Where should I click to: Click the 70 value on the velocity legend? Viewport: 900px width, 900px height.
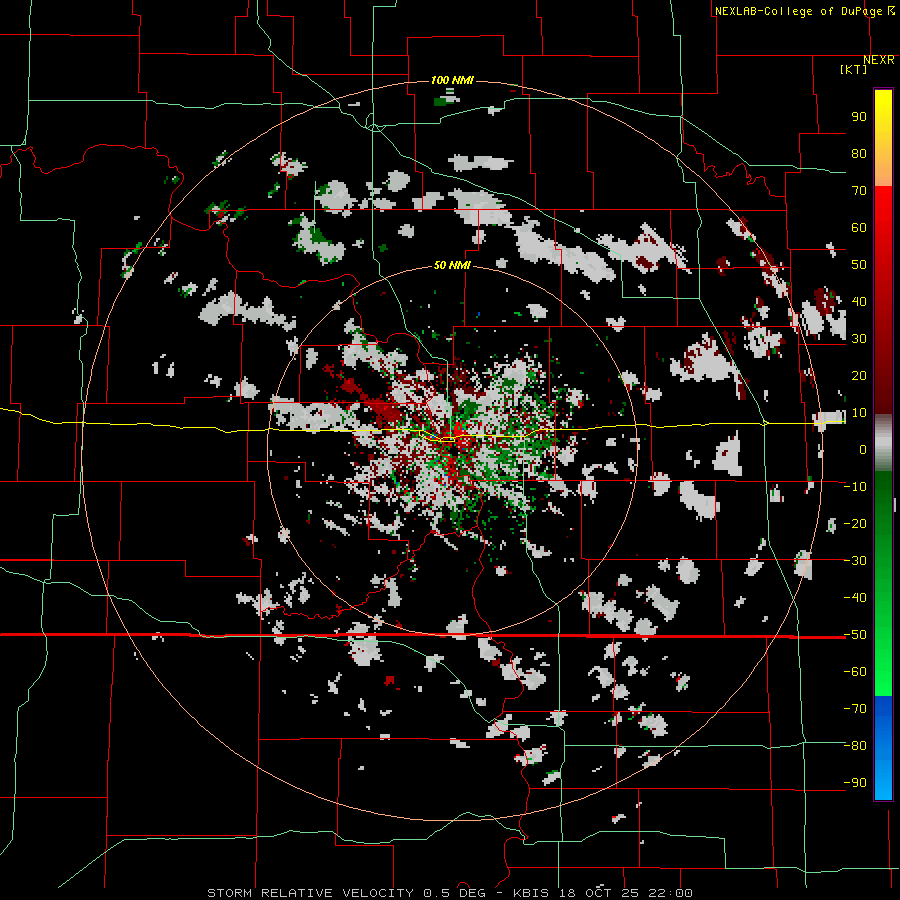point(859,191)
